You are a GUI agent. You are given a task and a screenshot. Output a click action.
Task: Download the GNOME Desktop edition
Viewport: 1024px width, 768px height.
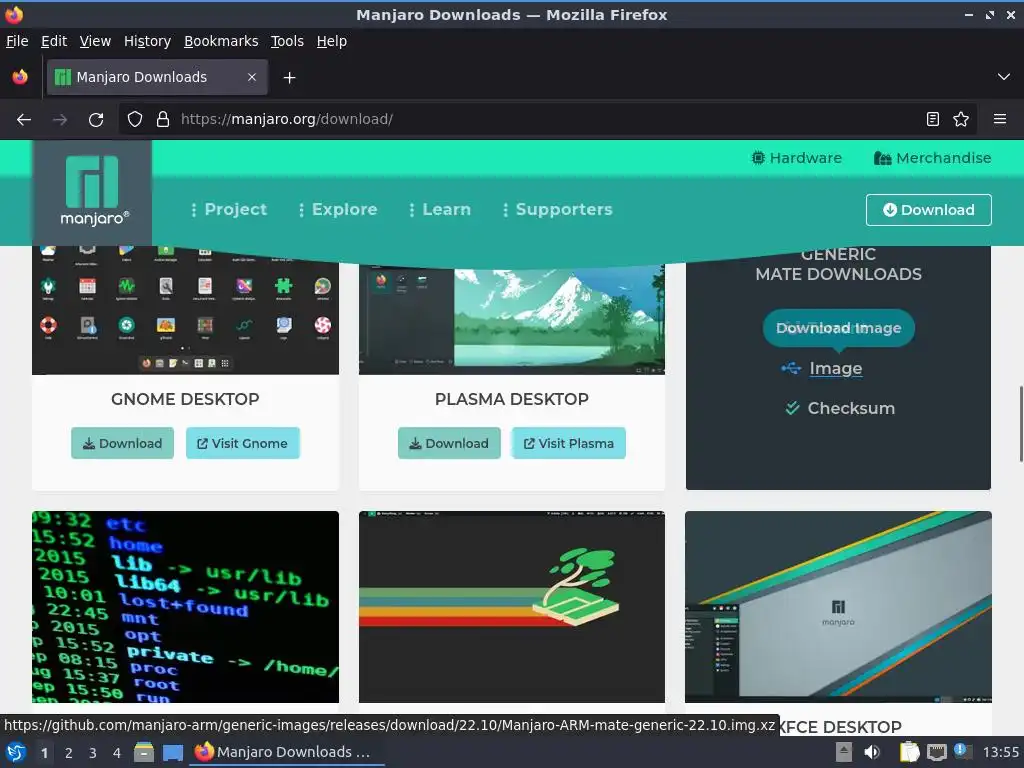point(123,443)
